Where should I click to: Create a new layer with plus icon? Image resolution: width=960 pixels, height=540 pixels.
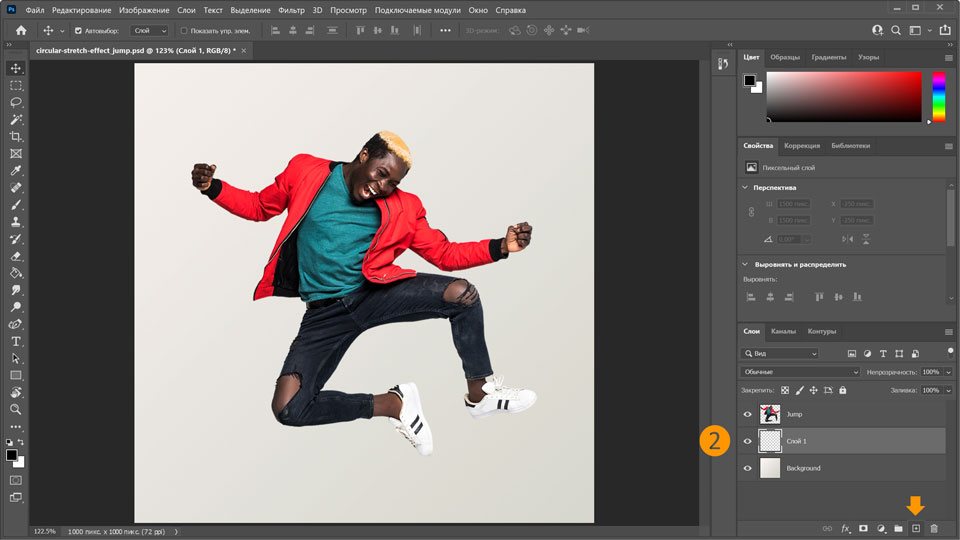[915, 528]
